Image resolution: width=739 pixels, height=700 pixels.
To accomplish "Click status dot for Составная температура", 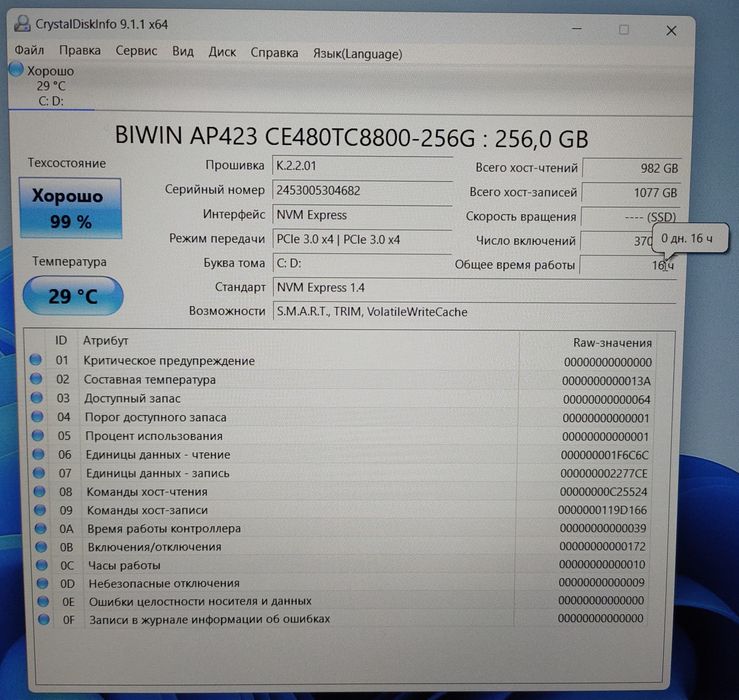I will [36, 379].
